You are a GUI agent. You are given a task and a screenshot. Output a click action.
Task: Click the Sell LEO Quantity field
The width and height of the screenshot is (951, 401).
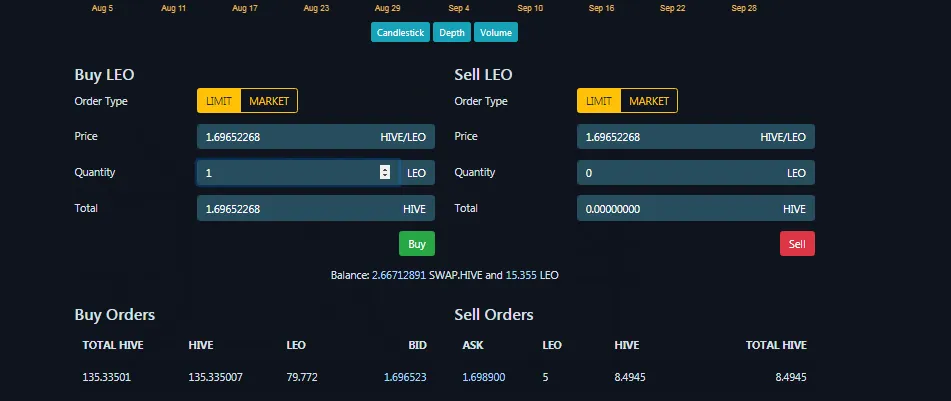click(x=696, y=173)
